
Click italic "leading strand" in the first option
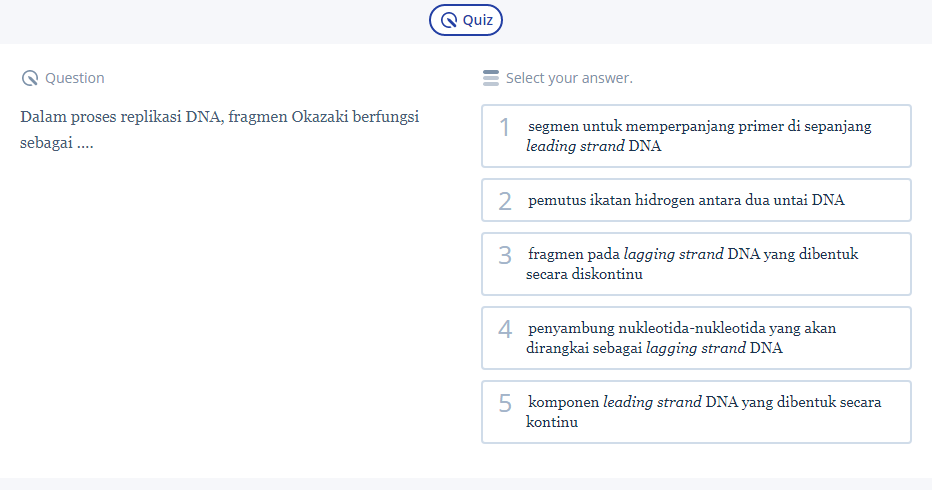575,146
